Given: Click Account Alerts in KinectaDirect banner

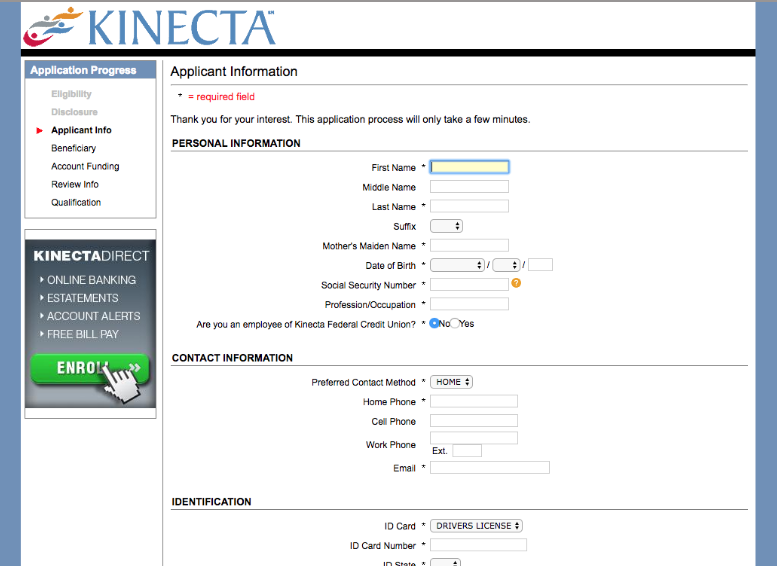Looking at the screenshot, I should [94, 316].
